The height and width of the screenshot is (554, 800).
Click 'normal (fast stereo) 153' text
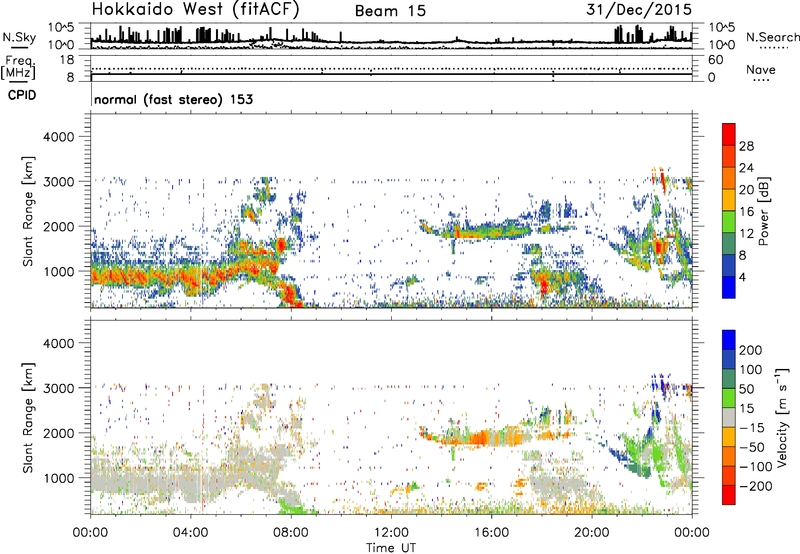click(x=173, y=99)
